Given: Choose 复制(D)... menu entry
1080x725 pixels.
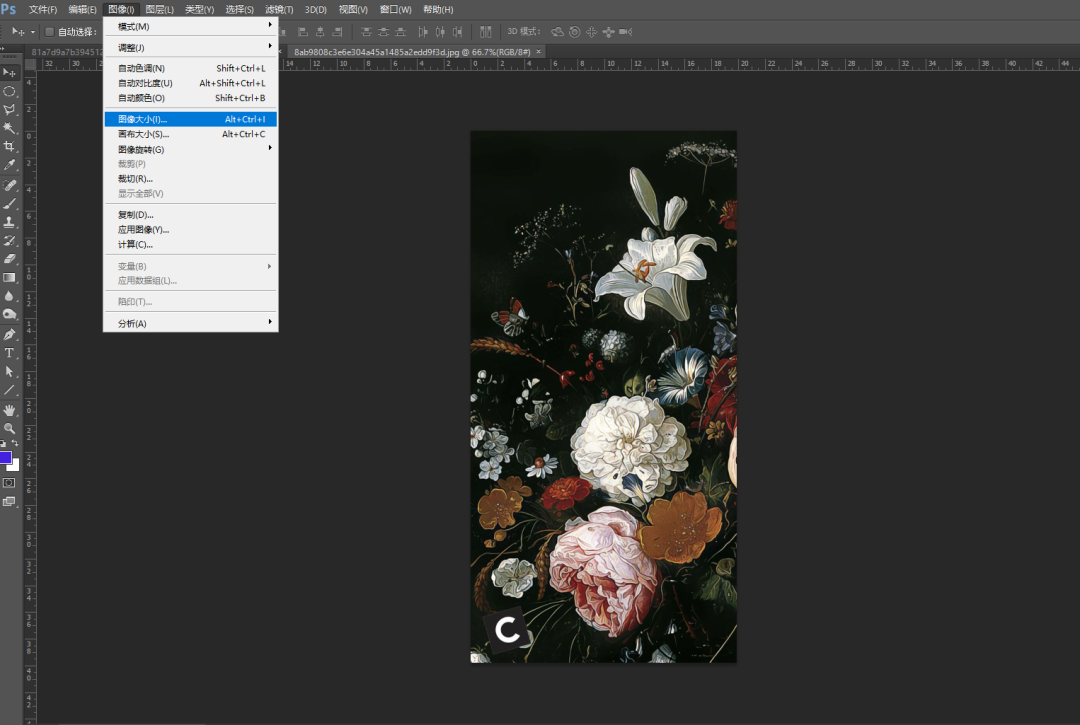Looking at the screenshot, I should point(191,215).
